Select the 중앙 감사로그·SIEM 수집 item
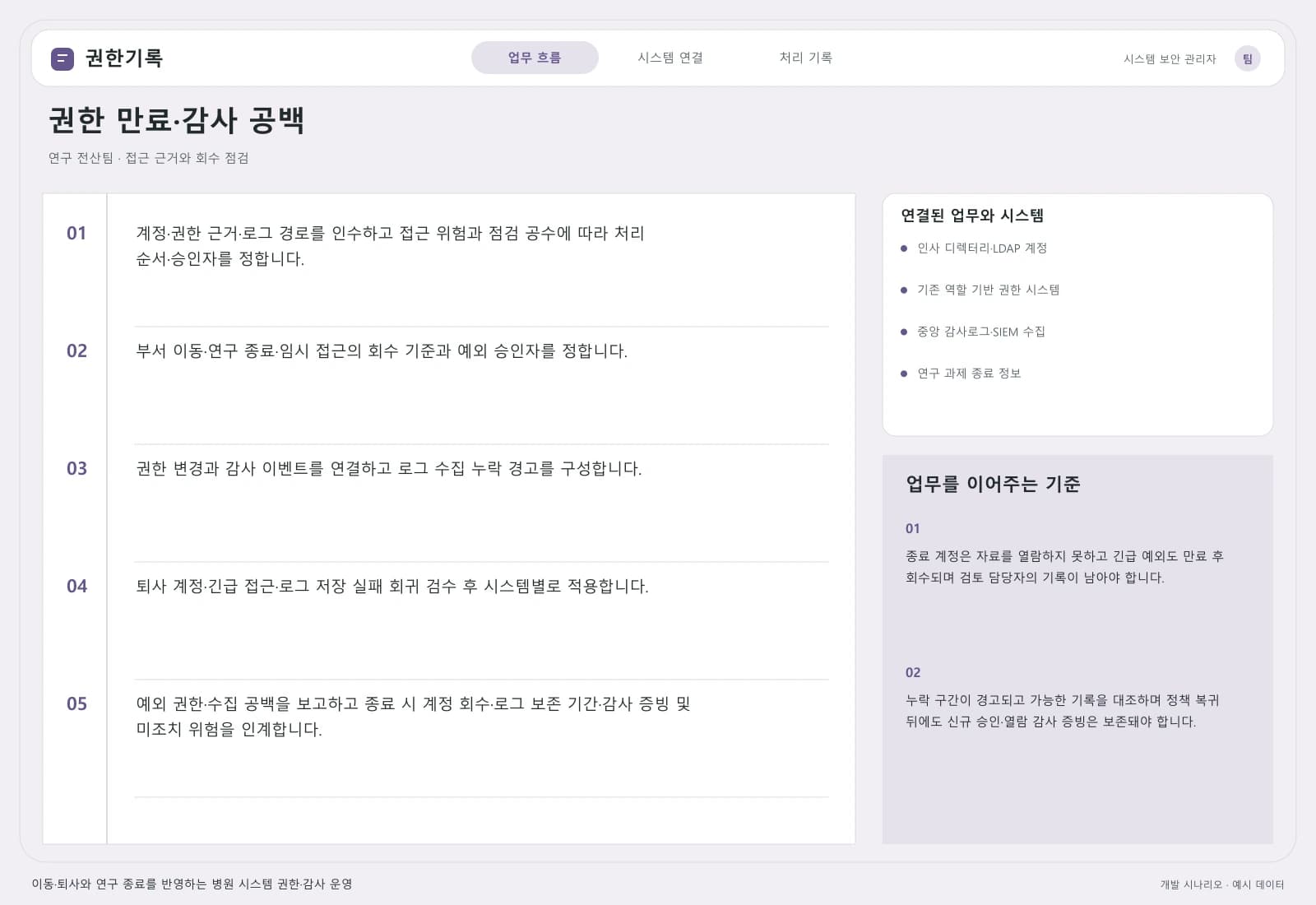This screenshot has height=905, width=1316. pyautogui.click(x=981, y=332)
